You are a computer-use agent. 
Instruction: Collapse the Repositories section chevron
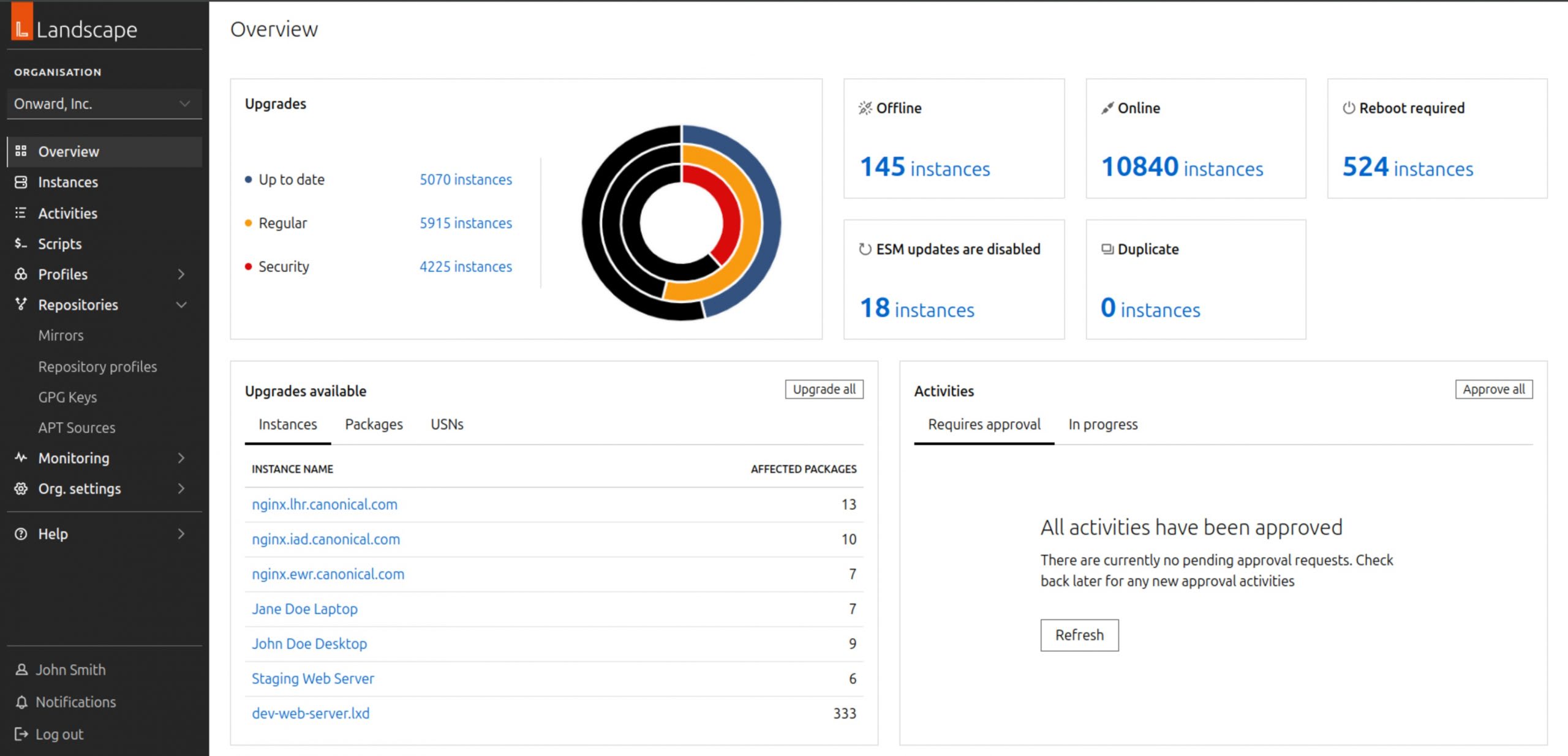tap(181, 304)
